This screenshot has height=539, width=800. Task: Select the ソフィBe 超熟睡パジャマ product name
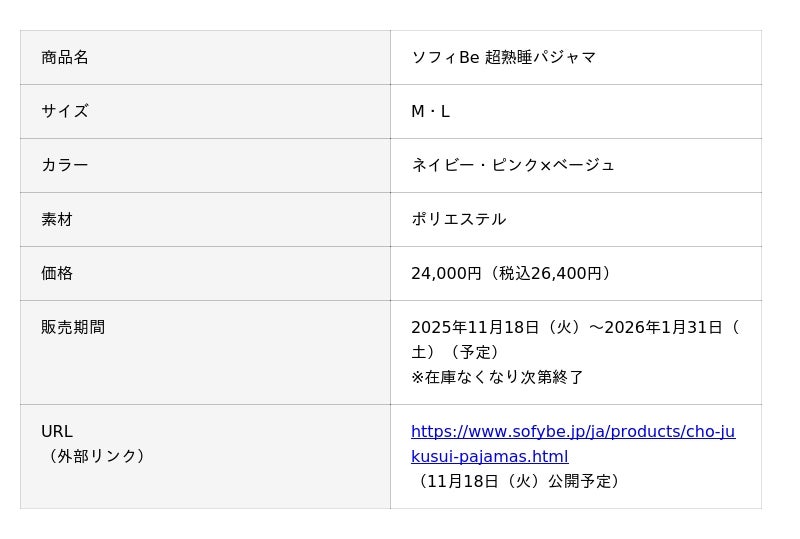click(x=503, y=57)
